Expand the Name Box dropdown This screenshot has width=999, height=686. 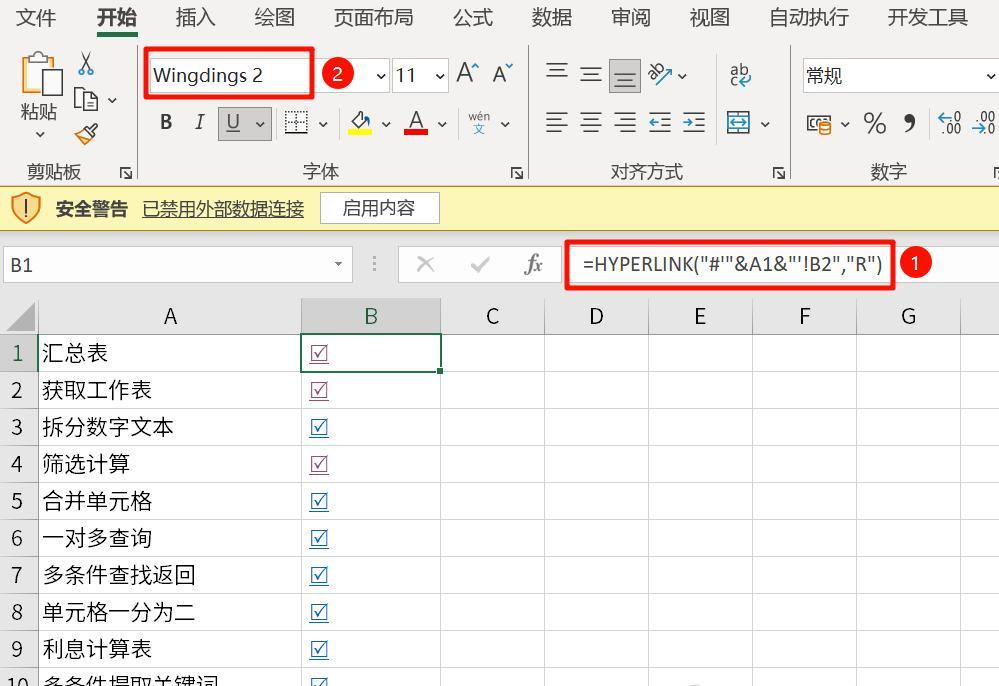(338, 264)
